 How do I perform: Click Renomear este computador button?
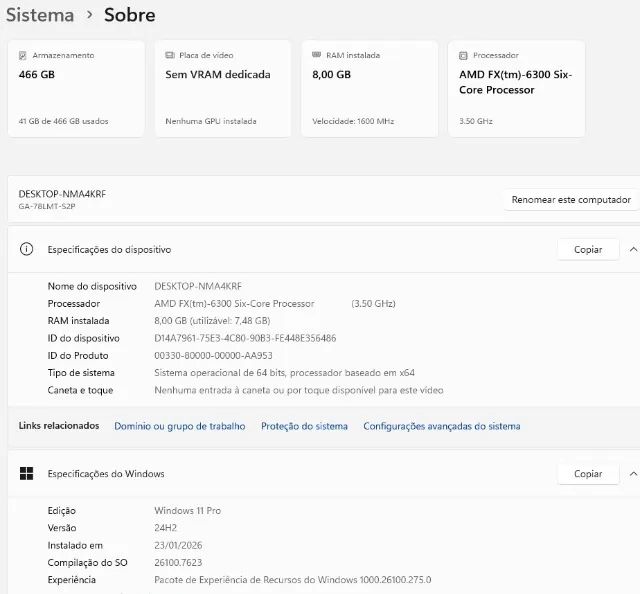click(571, 200)
